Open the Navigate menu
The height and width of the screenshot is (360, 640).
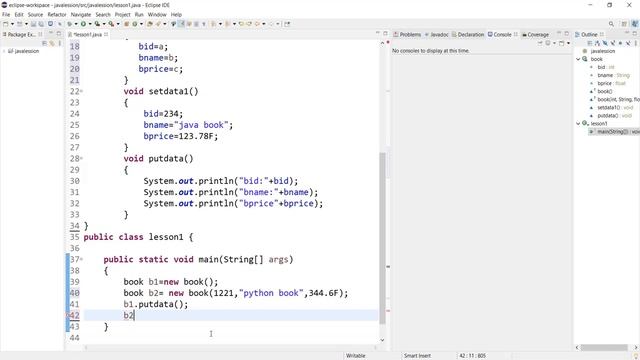(x=81, y=14)
